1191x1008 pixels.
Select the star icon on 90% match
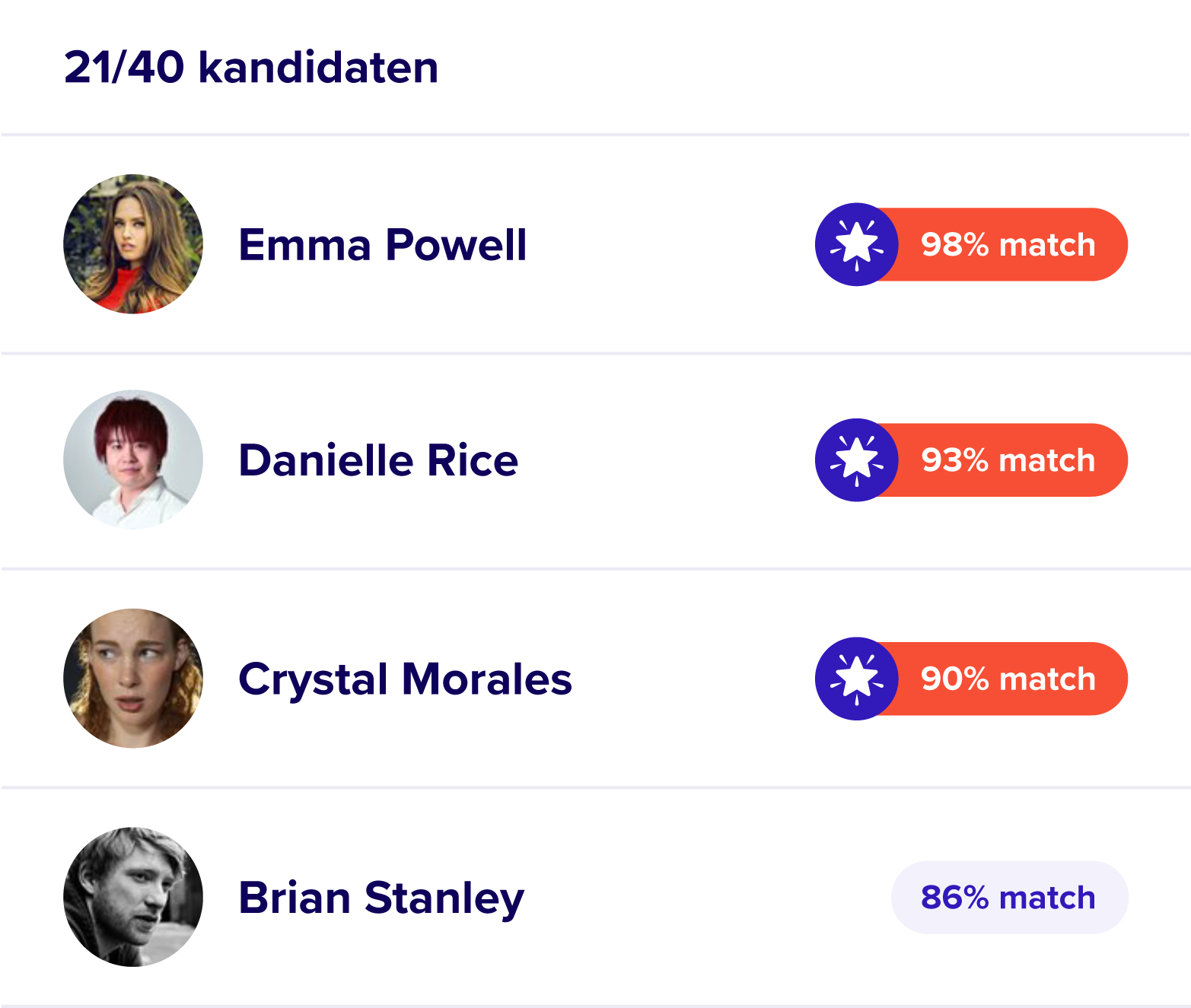(x=857, y=678)
